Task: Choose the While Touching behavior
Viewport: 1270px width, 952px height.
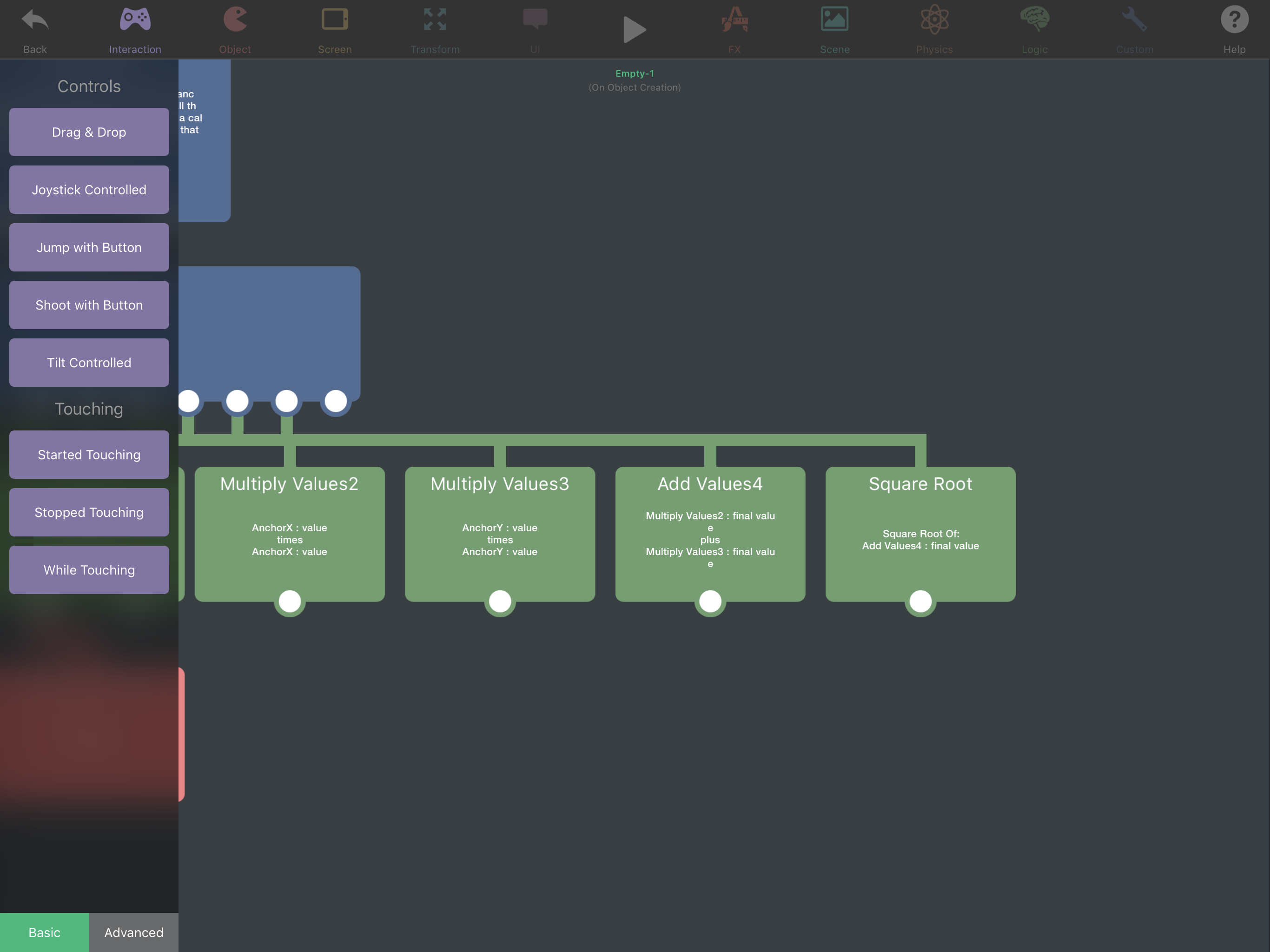Action: coord(89,569)
